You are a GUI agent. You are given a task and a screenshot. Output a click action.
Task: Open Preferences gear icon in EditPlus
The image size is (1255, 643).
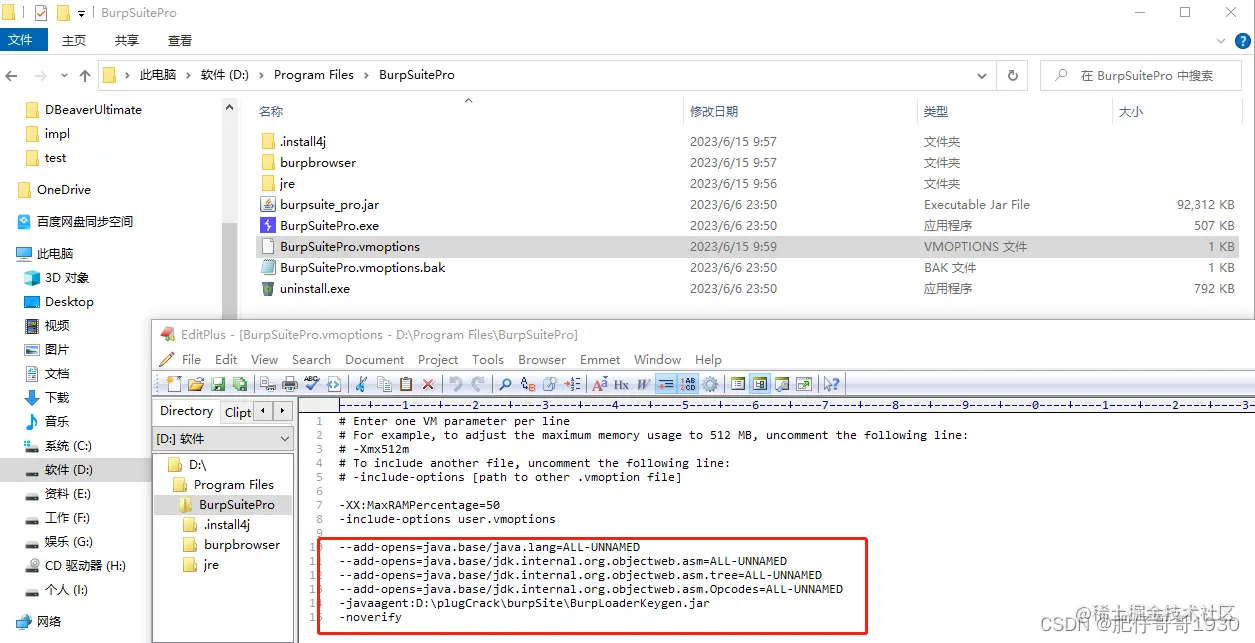click(710, 384)
